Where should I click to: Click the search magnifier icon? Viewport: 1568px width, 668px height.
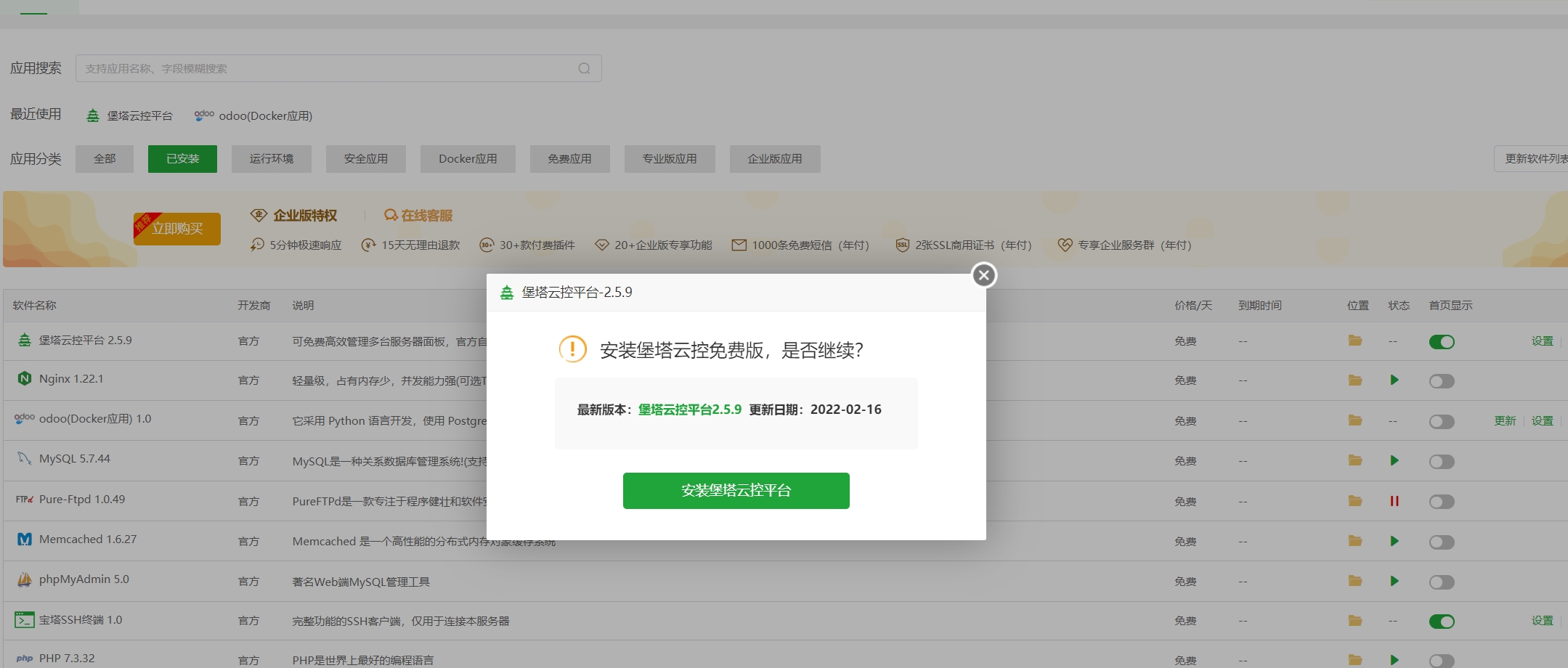pyautogui.click(x=584, y=68)
